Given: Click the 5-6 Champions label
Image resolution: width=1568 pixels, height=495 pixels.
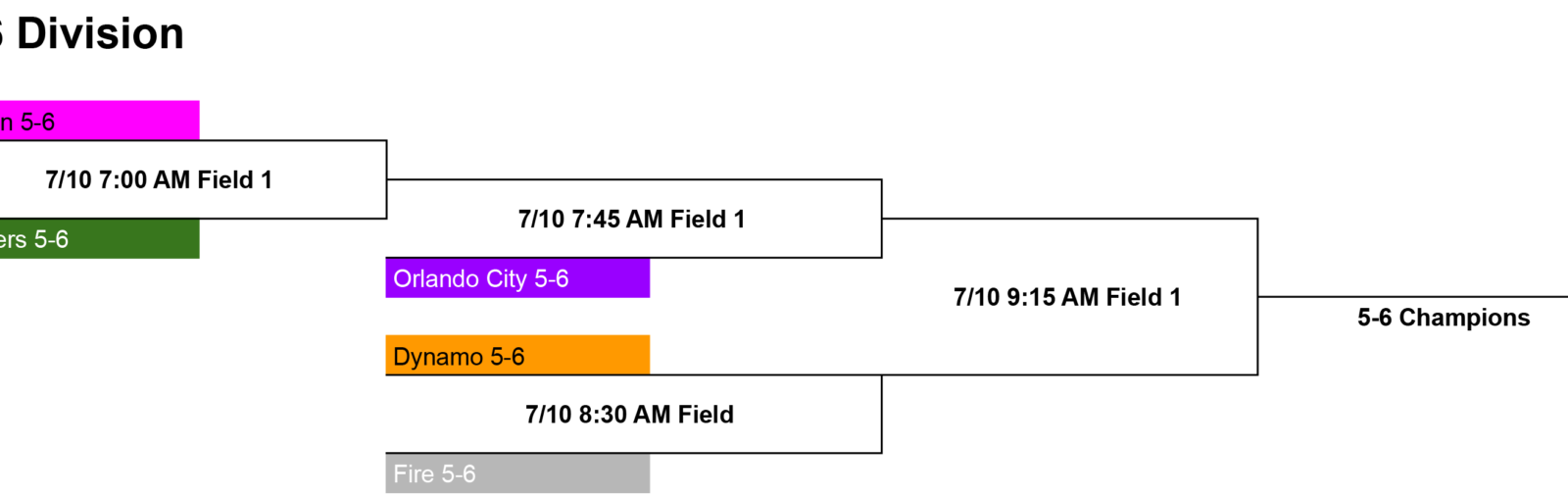Looking at the screenshot, I should tap(1444, 318).
